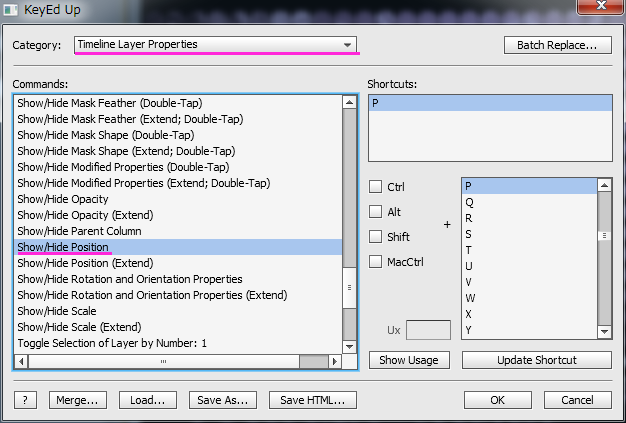The height and width of the screenshot is (423, 626).
Task: Click the Show Usage button
Action: coord(409,360)
